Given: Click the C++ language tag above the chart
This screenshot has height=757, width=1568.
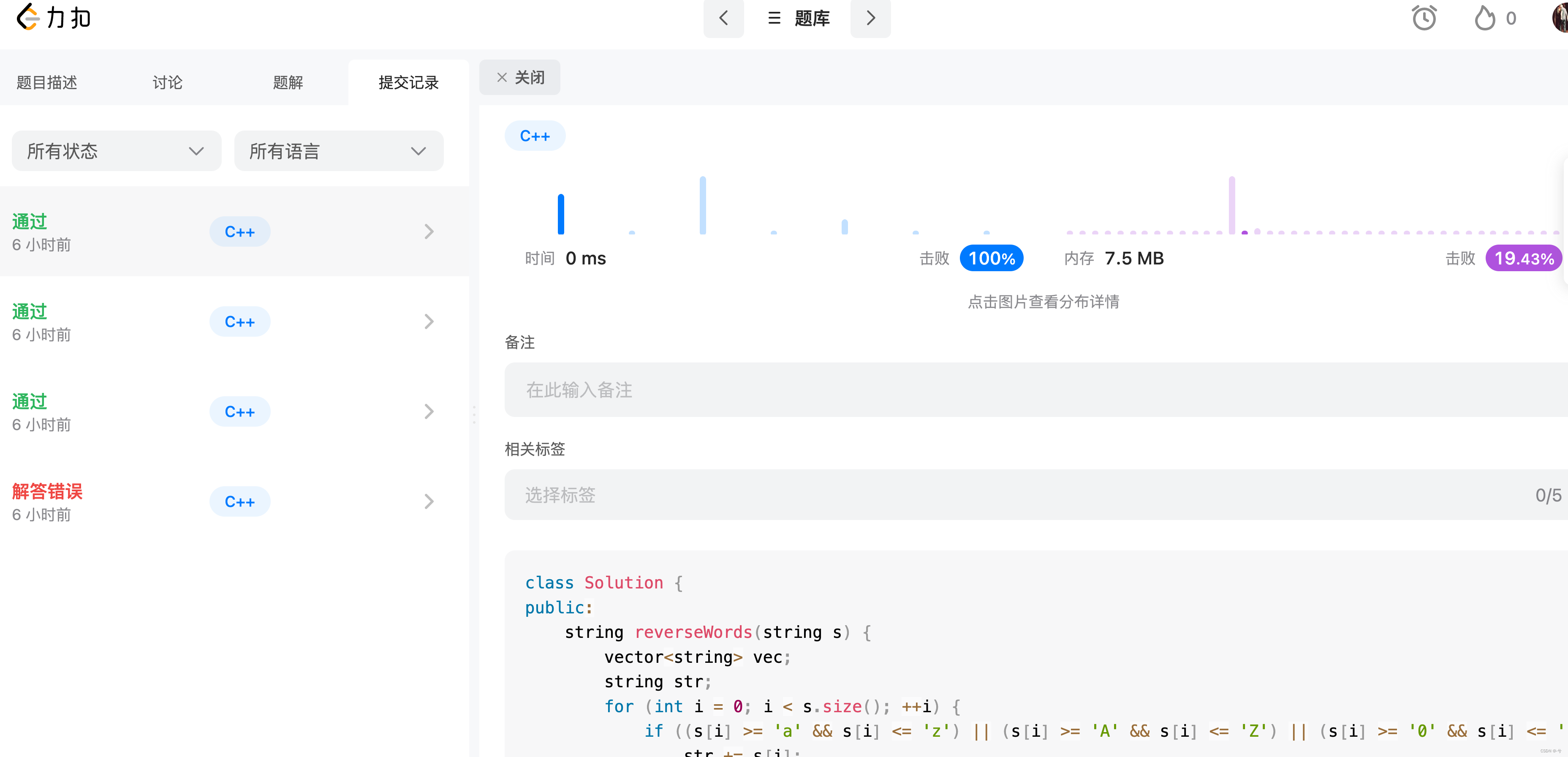Looking at the screenshot, I should (x=535, y=136).
